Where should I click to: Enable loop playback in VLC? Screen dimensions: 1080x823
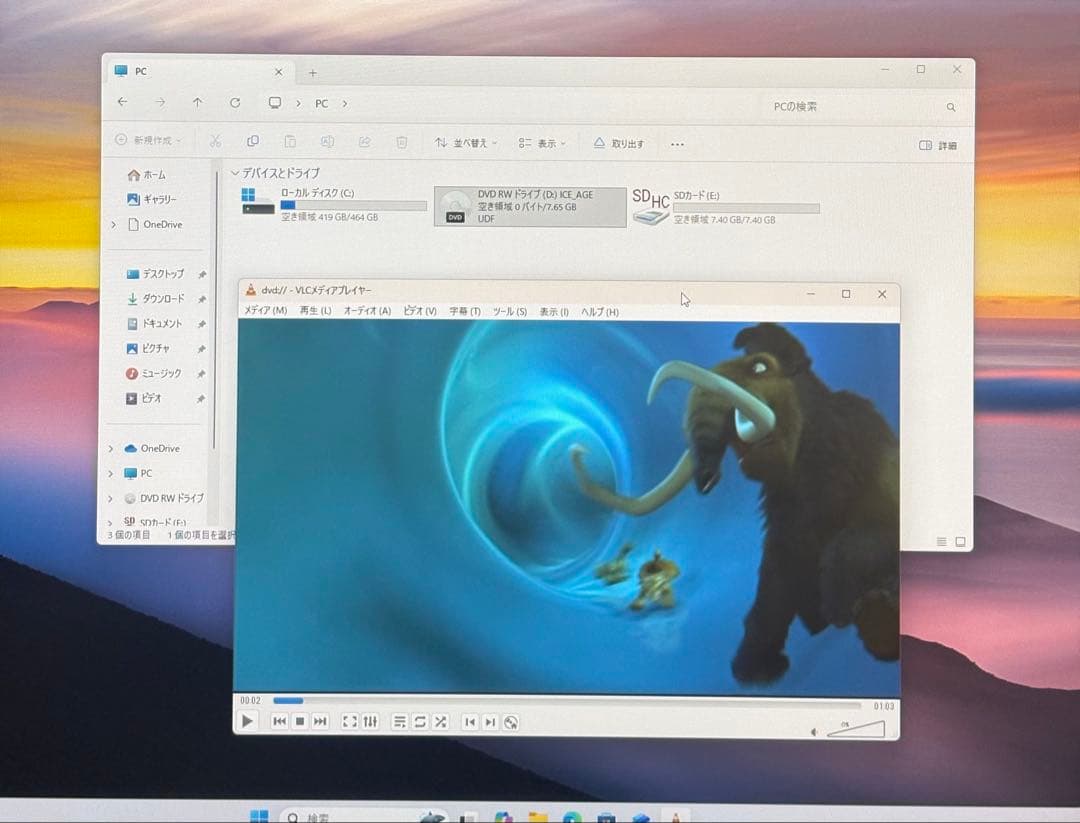point(421,721)
